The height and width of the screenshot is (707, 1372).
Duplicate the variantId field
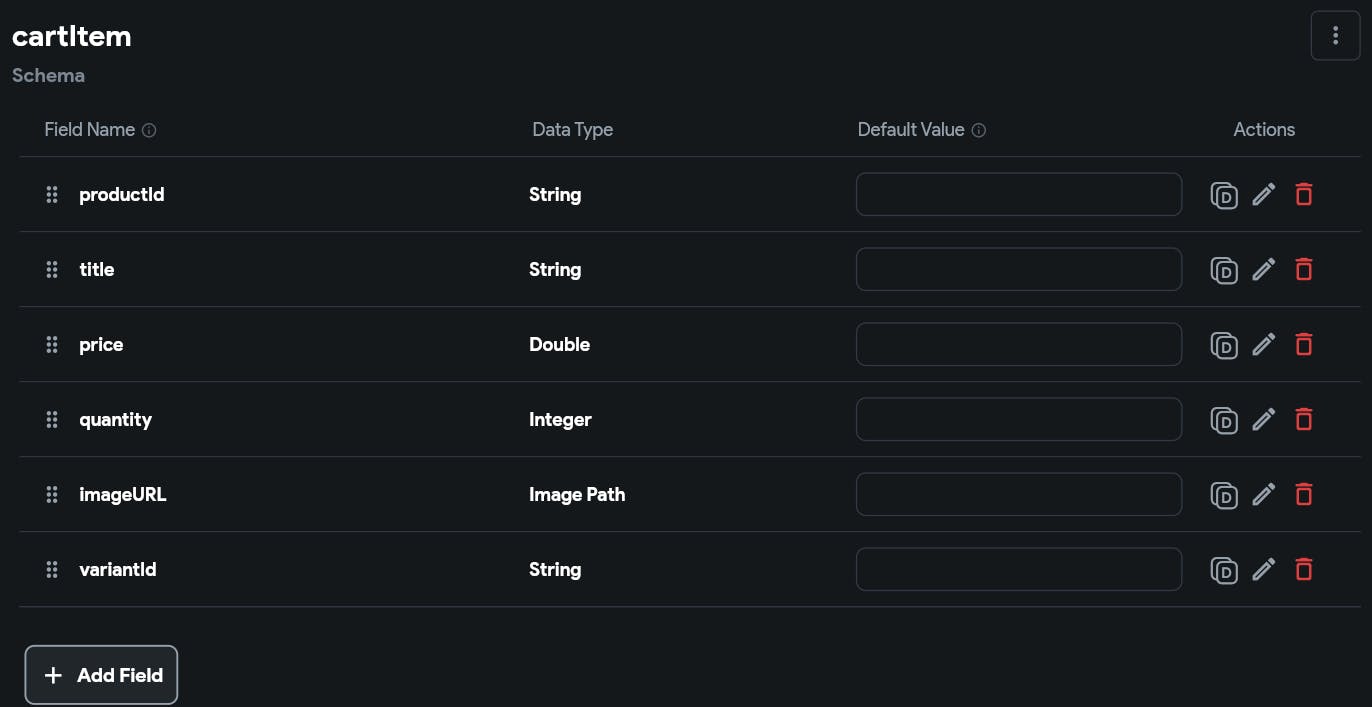point(1224,569)
